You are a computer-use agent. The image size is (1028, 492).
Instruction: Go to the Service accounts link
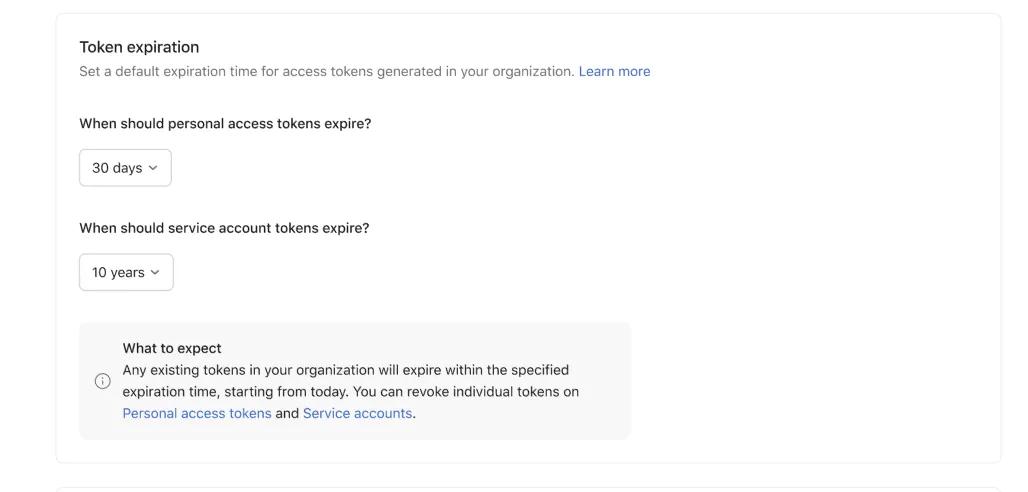357,413
